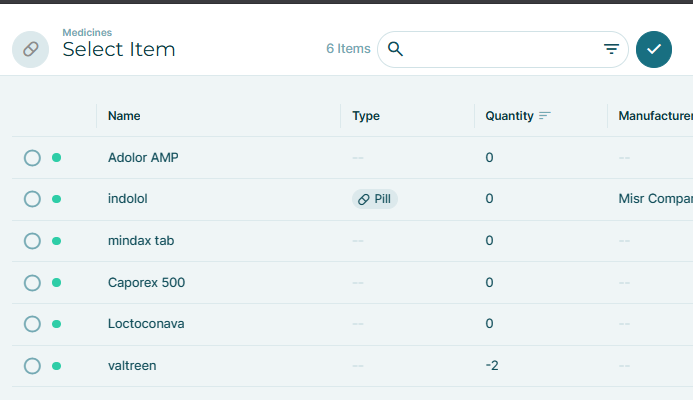Sort by the Type column header
The width and height of the screenshot is (693, 400).
click(366, 116)
